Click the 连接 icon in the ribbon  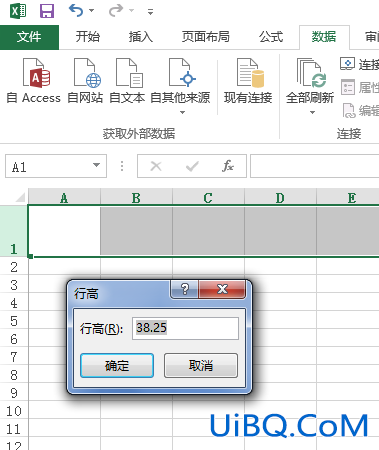347,63
